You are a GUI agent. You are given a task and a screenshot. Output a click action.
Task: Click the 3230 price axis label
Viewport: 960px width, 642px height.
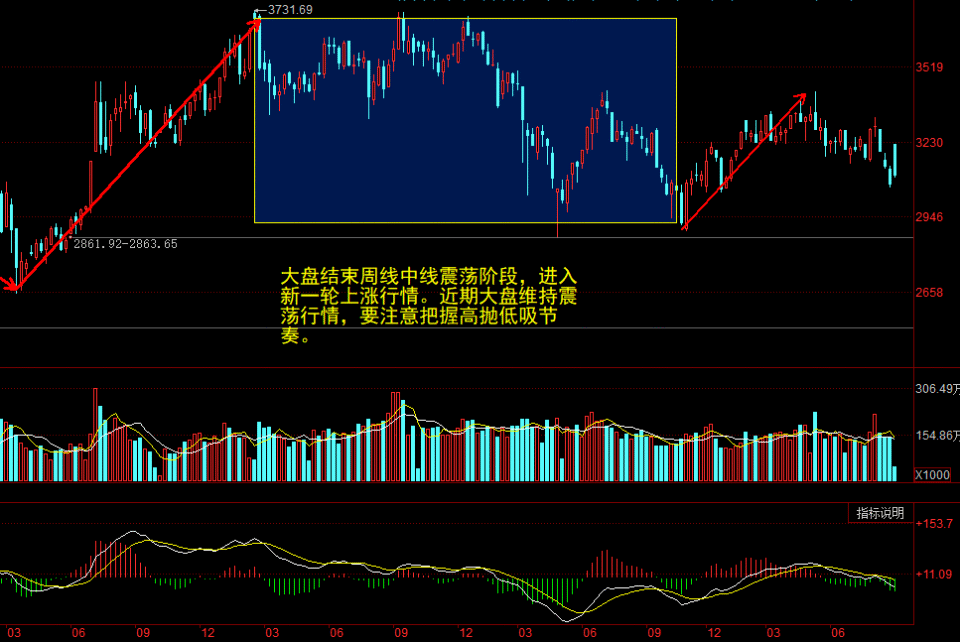[931, 143]
